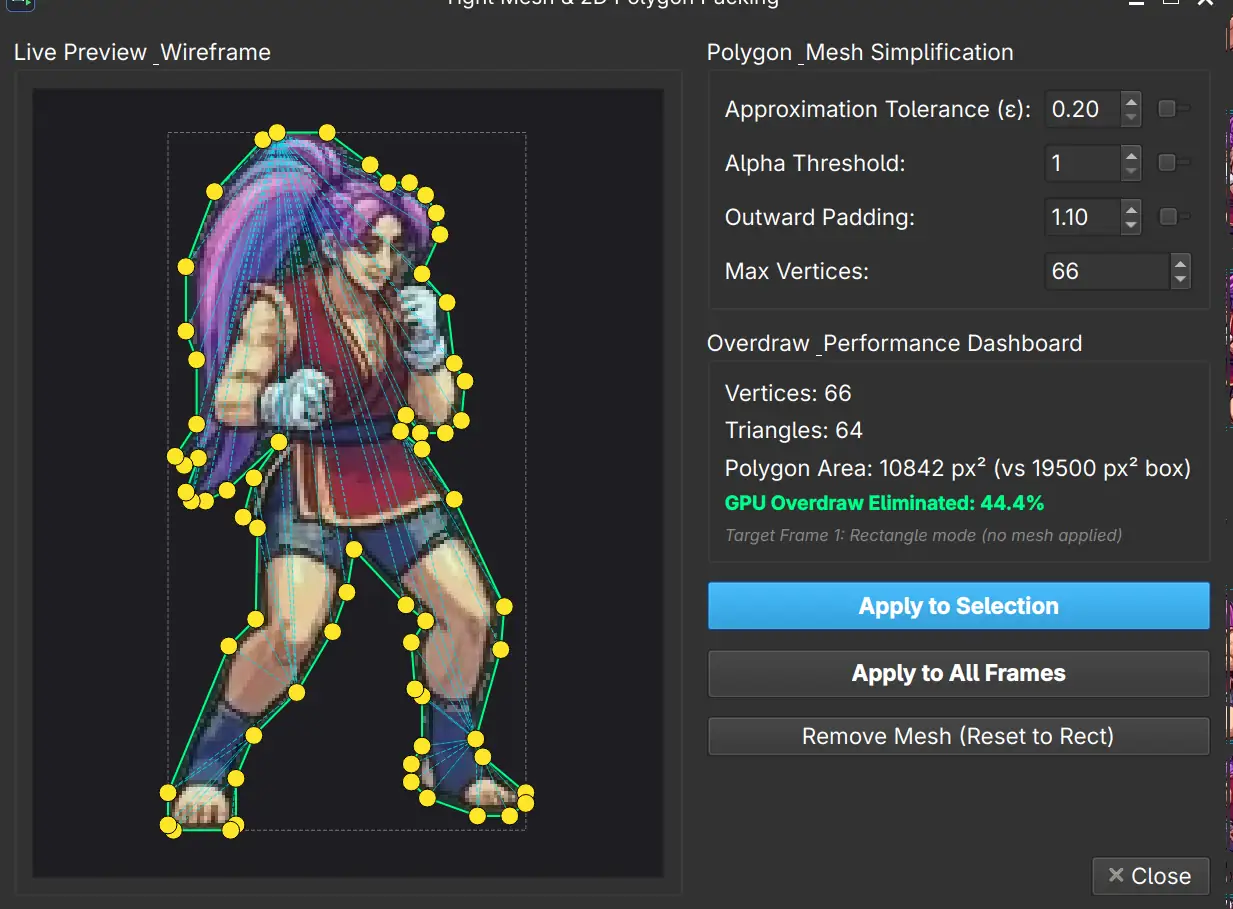Screen dimensions: 1233x909
Task: Decrease Outward Padding with the down arrow
Action: pyautogui.click(x=1131, y=226)
